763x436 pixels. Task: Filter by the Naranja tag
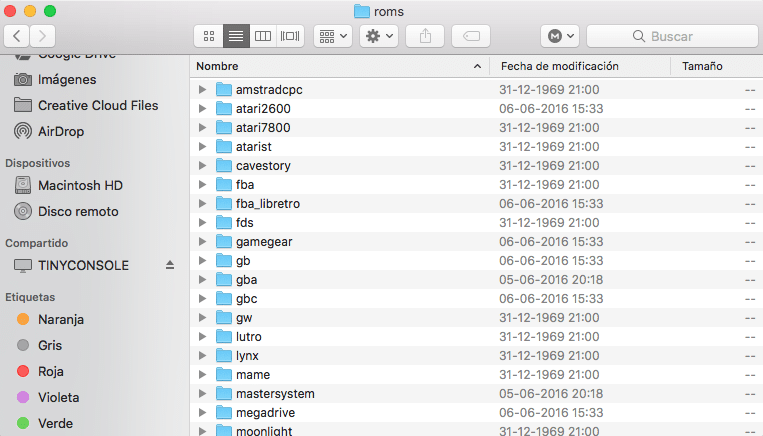tap(51, 319)
